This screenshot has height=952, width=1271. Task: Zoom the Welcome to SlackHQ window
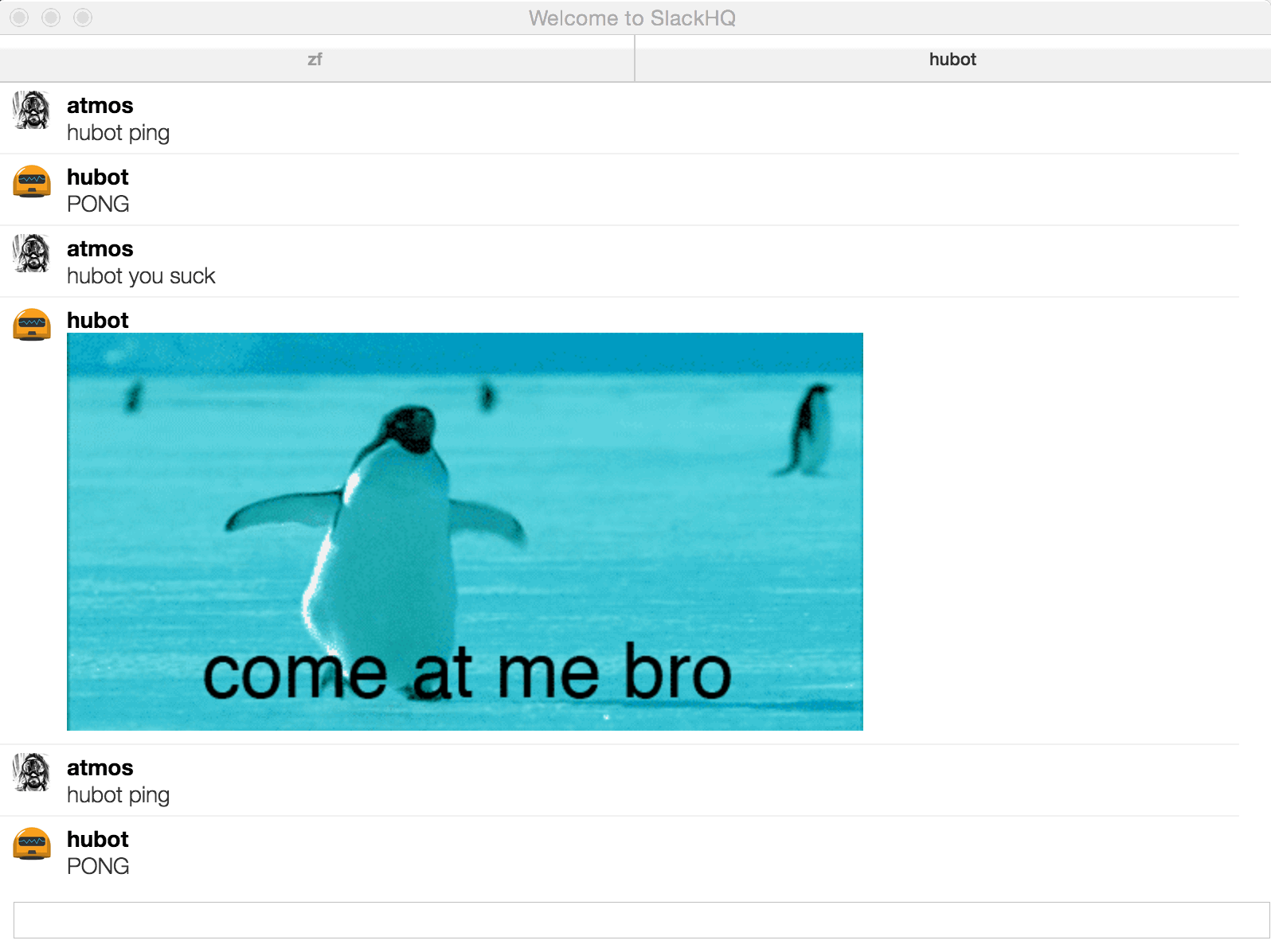(83, 18)
